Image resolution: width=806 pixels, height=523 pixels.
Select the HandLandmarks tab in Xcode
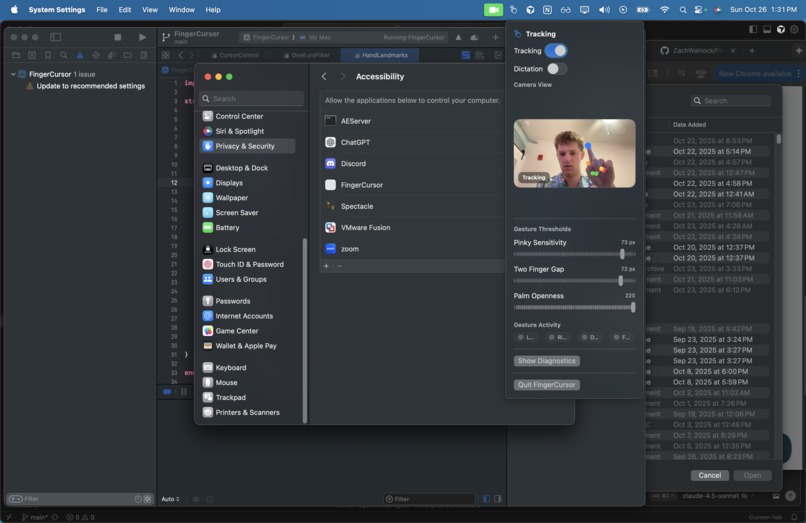tap(380, 55)
